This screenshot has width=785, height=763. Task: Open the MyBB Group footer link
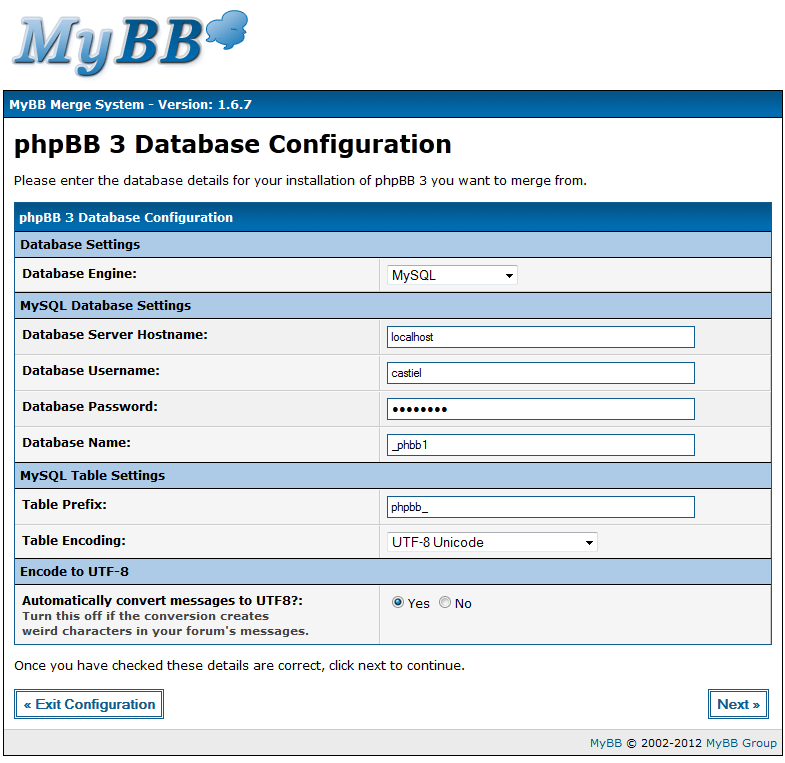[741, 743]
